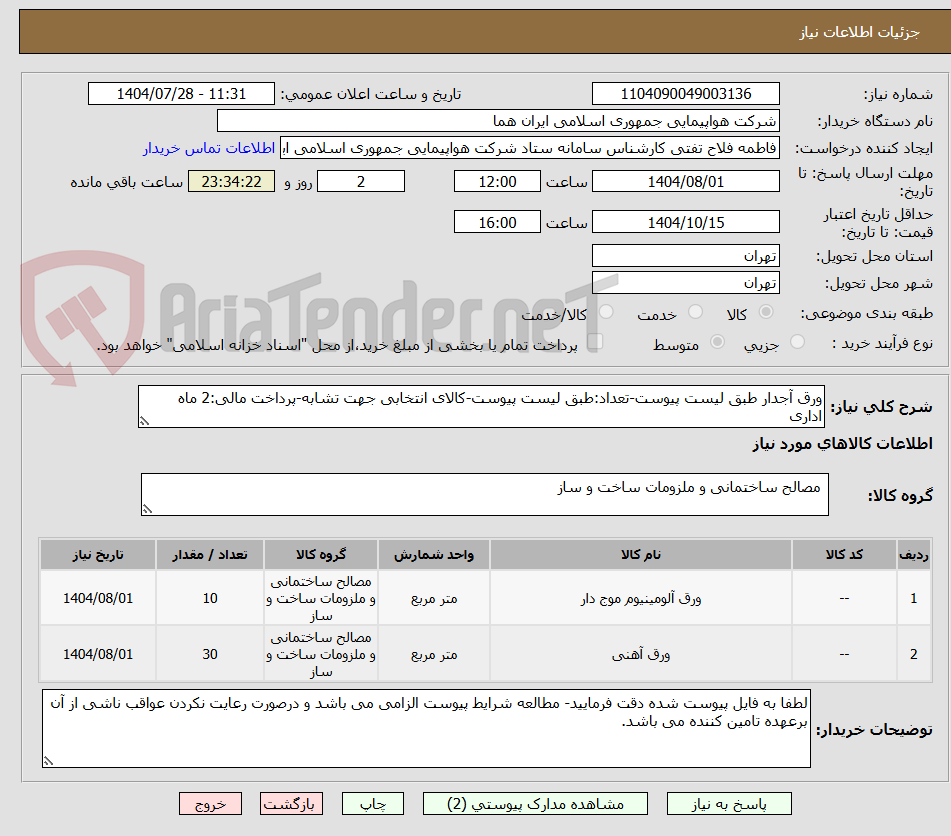Enable the treasury payment checkbox
Screen dimensions: 951x836
[594, 340]
